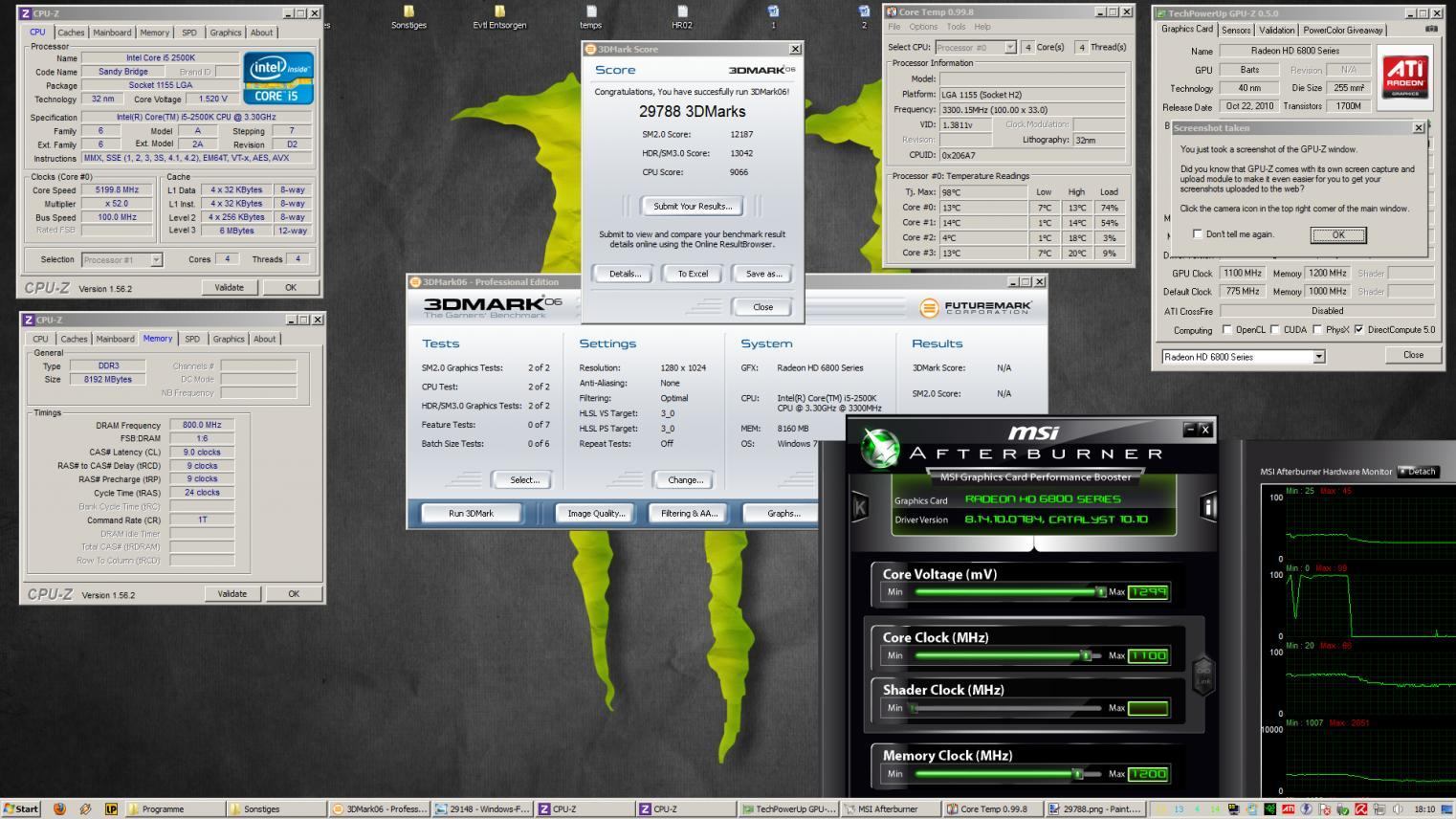Click Close button in GPU-Z window

point(1413,355)
